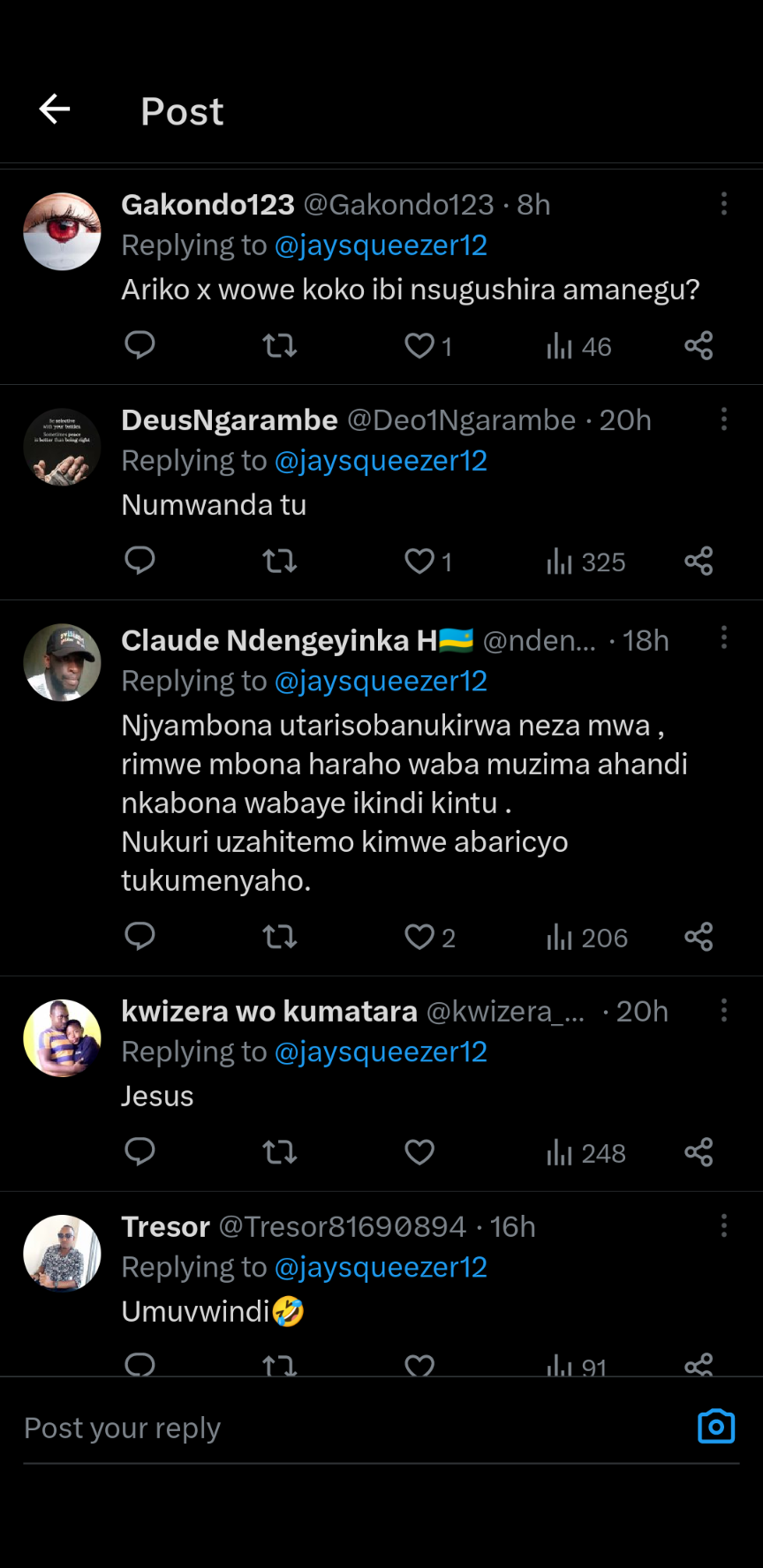Open @jaysqueezer12 link in Tresor's reply
763x1568 pixels.
[x=381, y=1267]
